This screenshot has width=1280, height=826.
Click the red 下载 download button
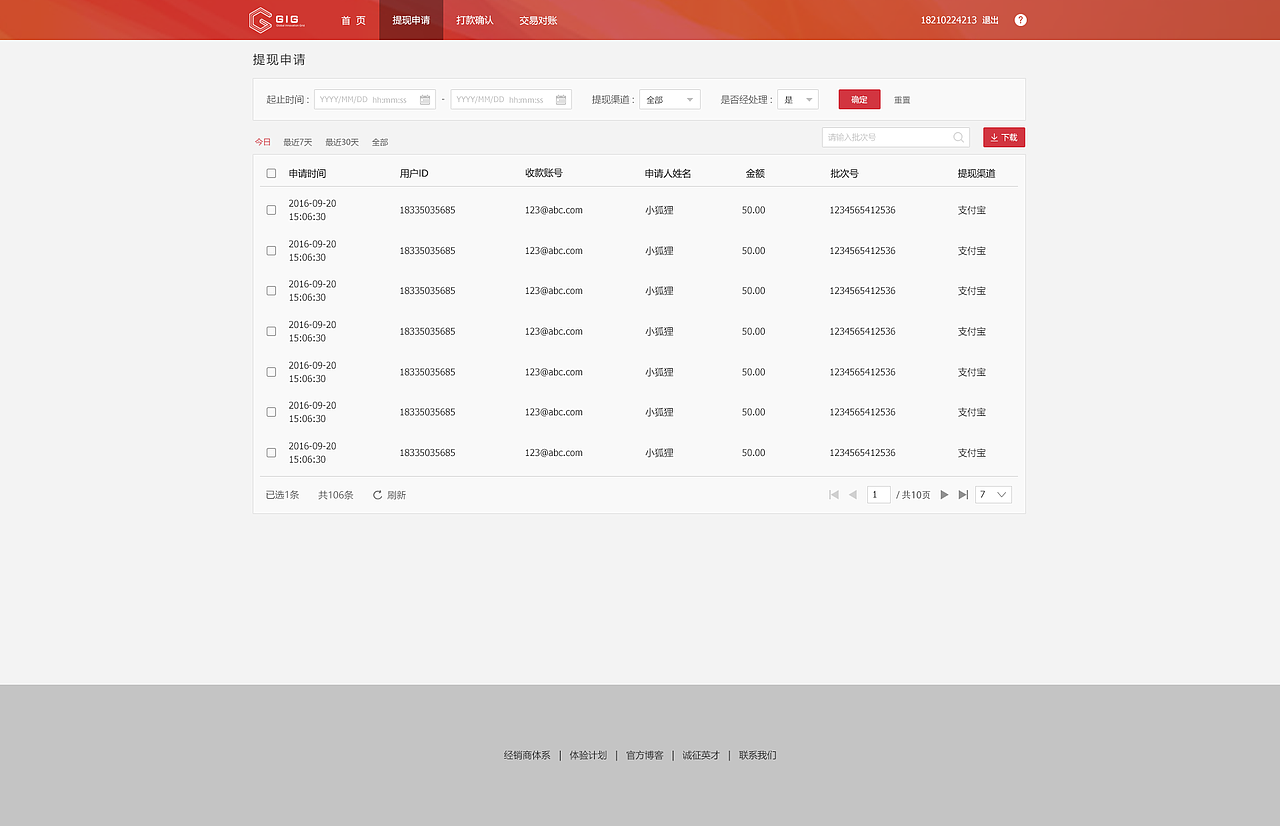pos(1004,138)
